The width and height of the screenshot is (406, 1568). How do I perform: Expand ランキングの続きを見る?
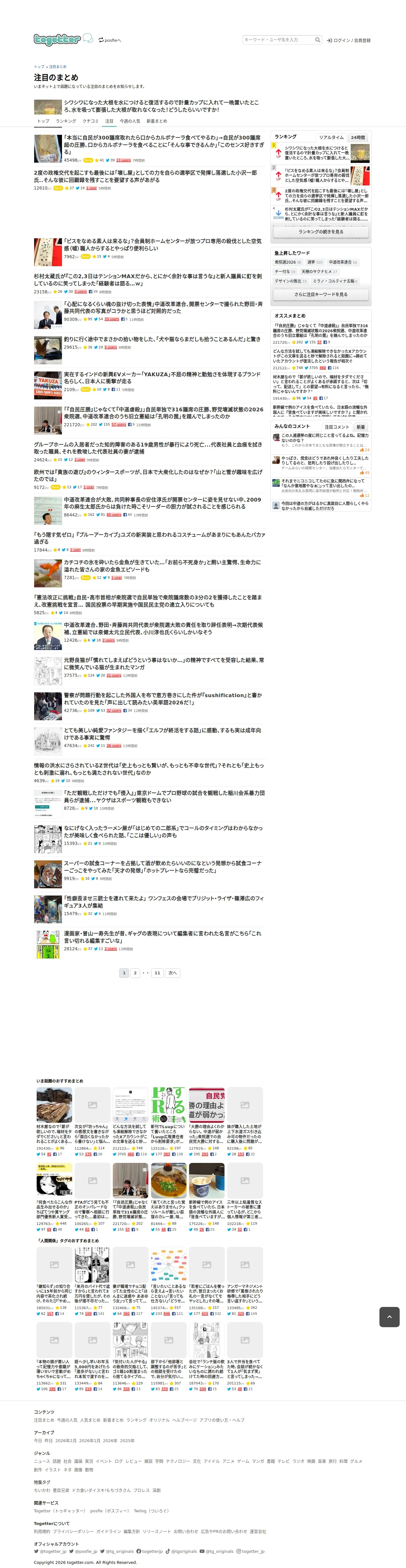(321, 232)
